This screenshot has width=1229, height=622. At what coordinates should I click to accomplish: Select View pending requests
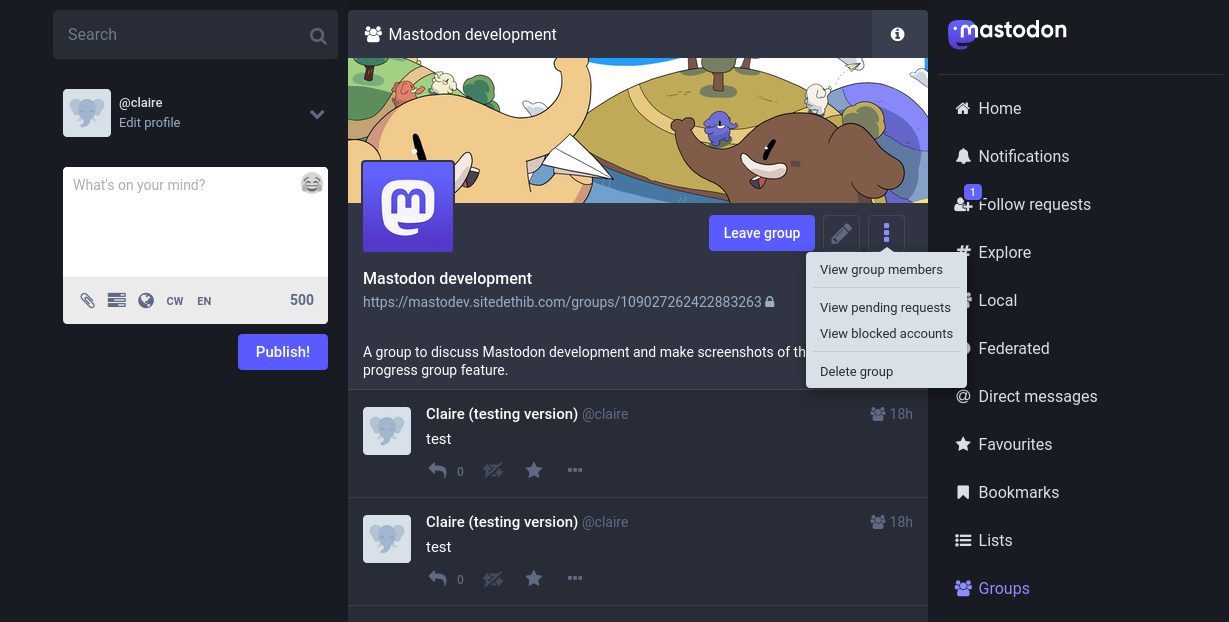885,307
